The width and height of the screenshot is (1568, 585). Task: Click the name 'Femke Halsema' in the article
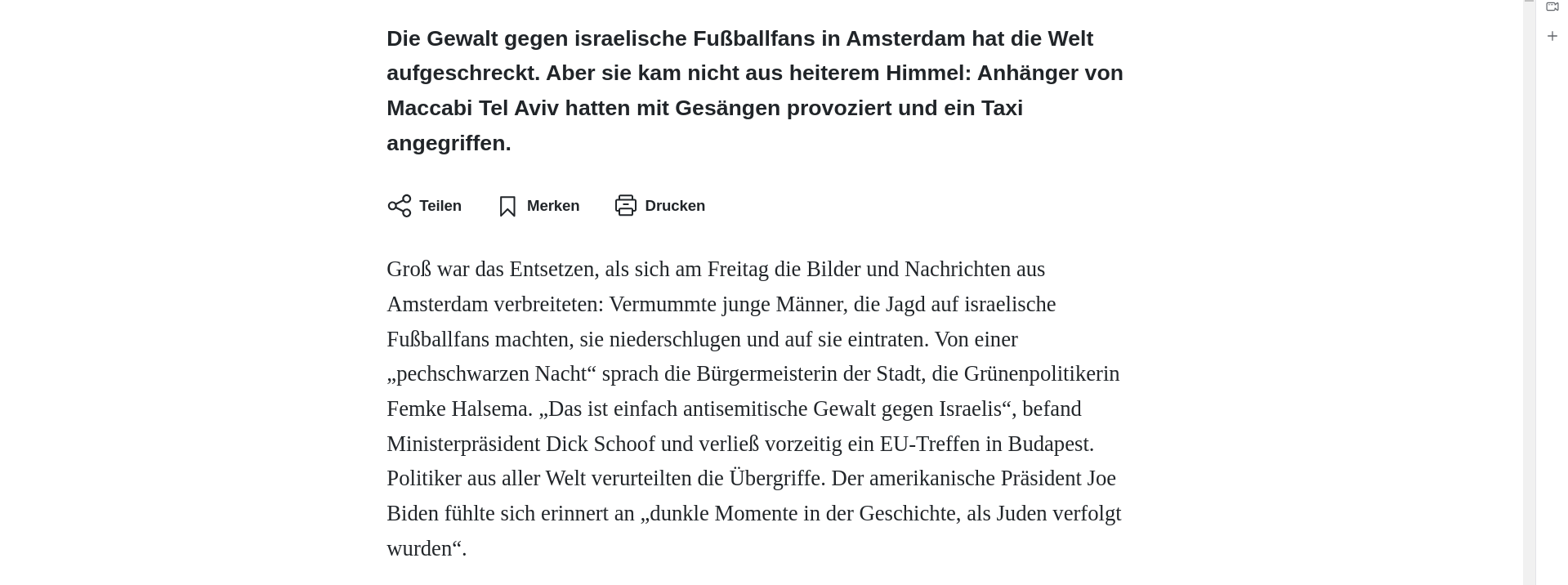[x=459, y=409]
